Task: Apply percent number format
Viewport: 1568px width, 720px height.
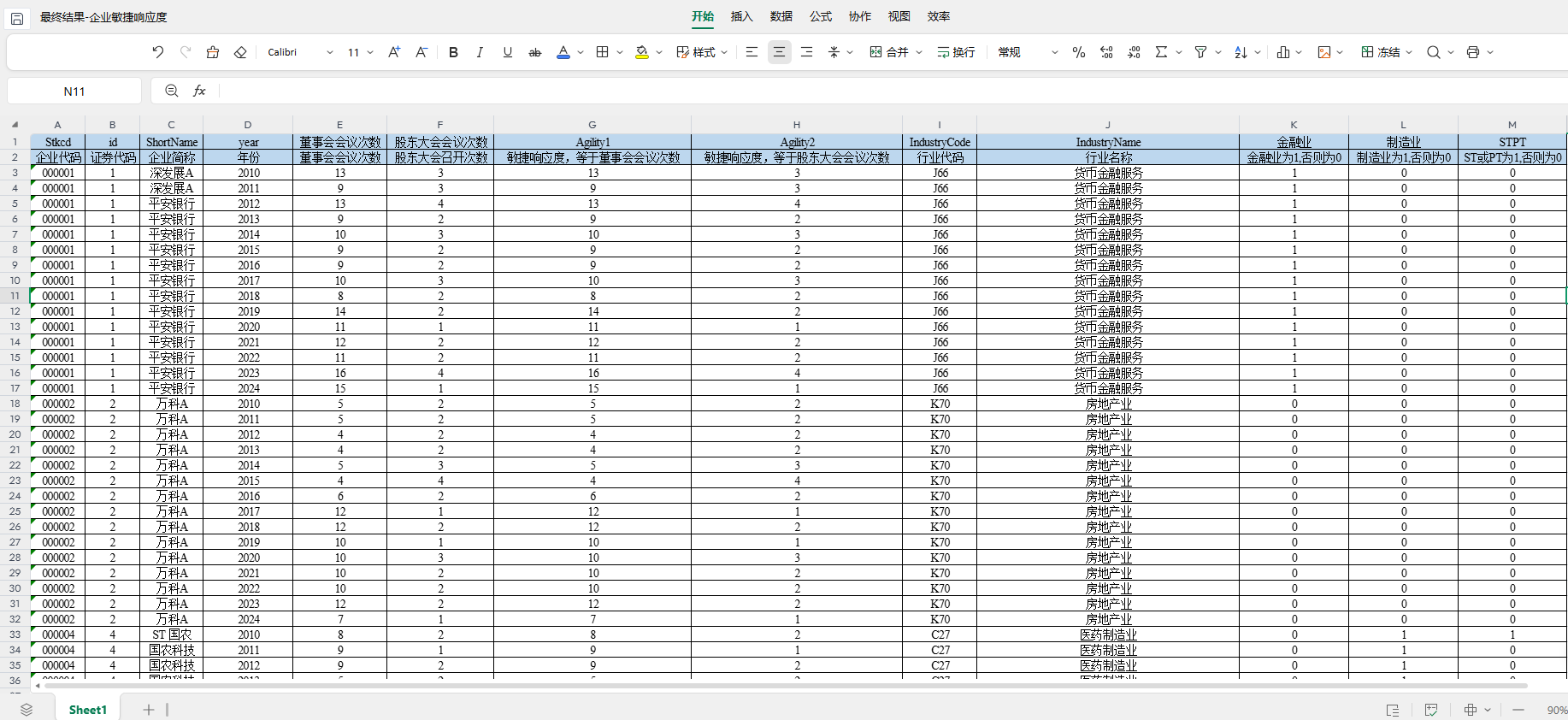Action: tap(1079, 52)
